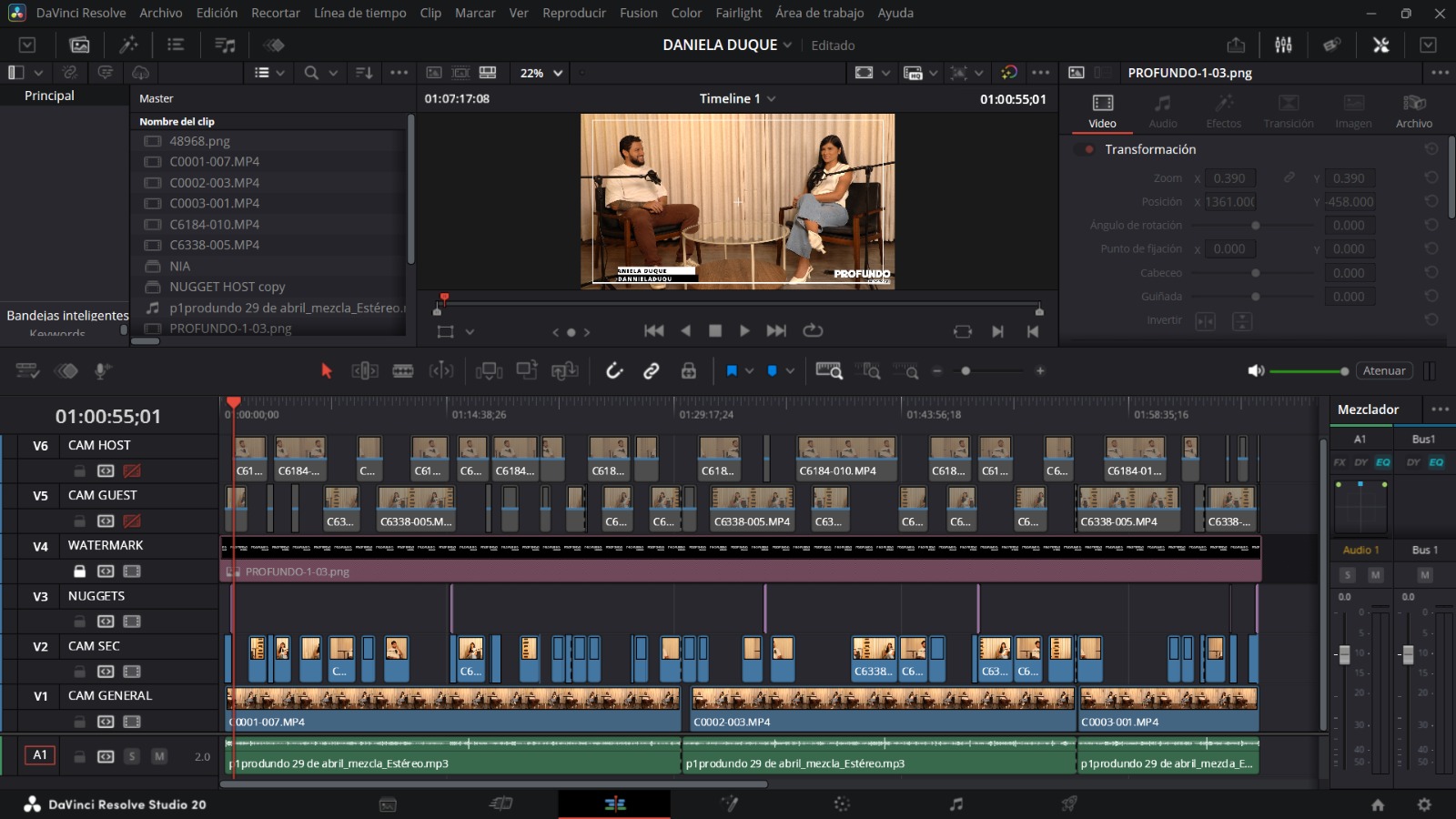1456x819 pixels.
Task: Play the timeline forward
Action: (x=744, y=331)
